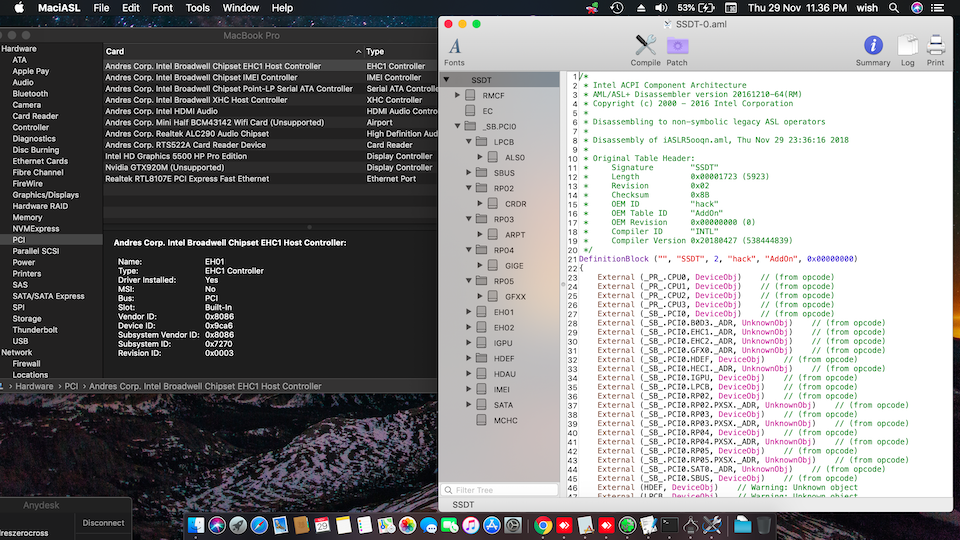The height and width of the screenshot is (540, 960).
Task: Open Calendar from the Dock
Action: pos(322,525)
